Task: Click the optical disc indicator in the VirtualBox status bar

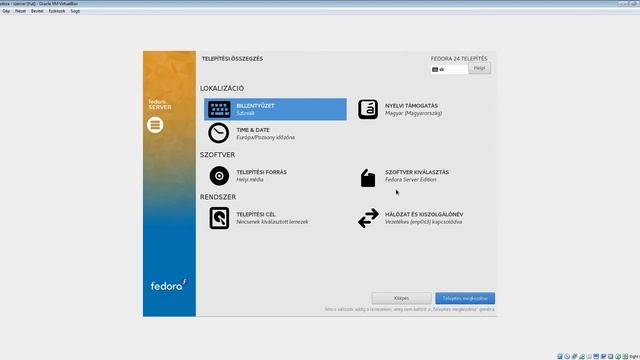Action: click(x=567, y=356)
